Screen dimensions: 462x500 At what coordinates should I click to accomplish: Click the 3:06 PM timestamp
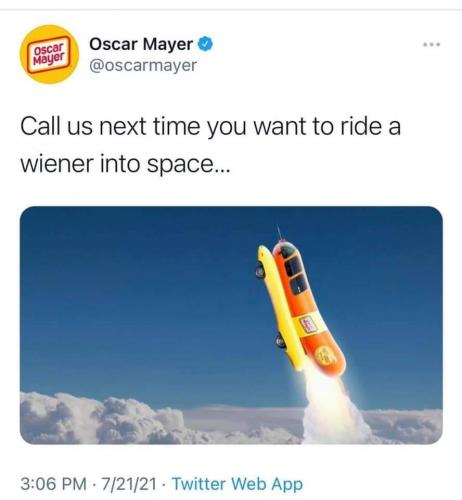click(53, 484)
